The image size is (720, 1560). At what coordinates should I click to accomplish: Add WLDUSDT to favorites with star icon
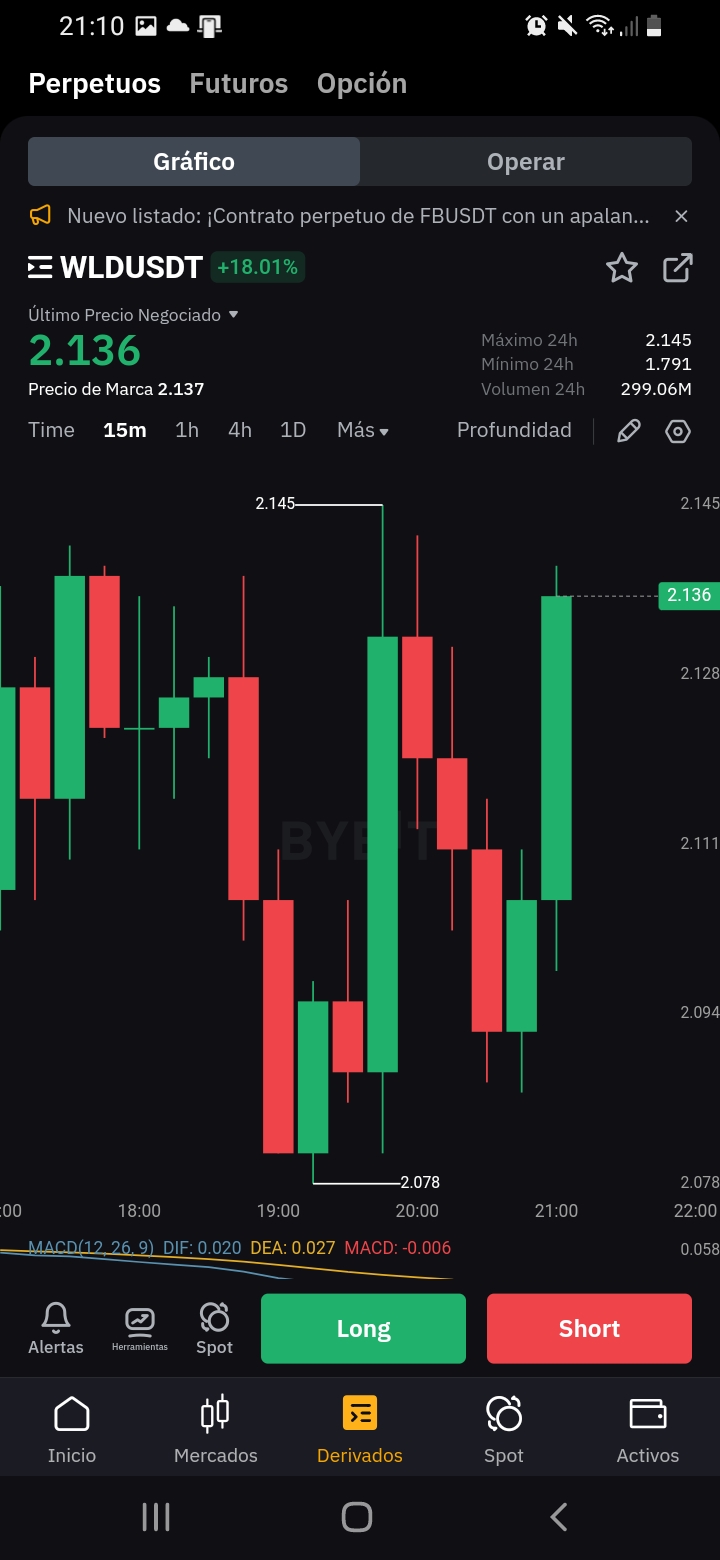point(622,268)
